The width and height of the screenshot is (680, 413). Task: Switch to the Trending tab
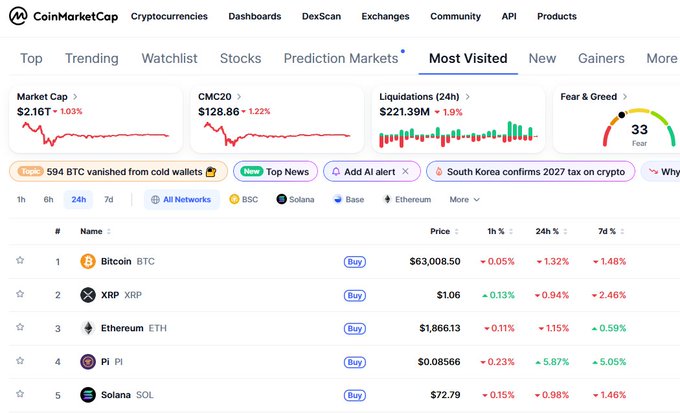click(92, 58)
